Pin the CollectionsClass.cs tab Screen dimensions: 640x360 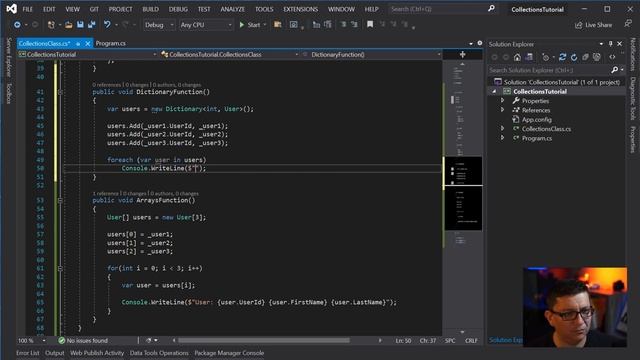78,43
